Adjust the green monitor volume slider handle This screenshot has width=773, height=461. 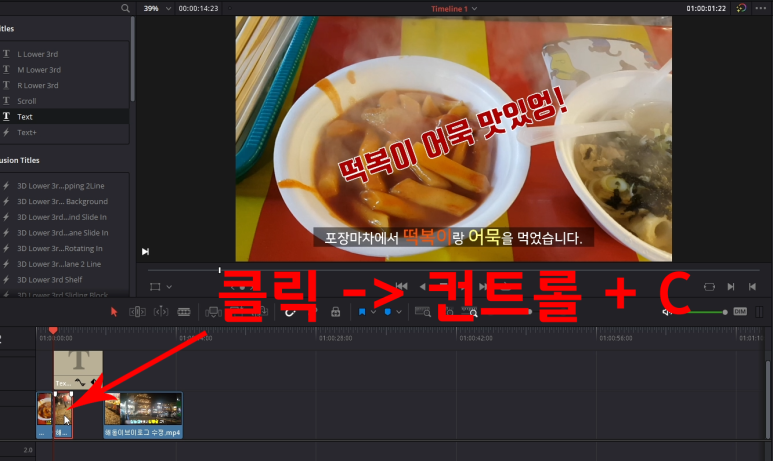725,312
